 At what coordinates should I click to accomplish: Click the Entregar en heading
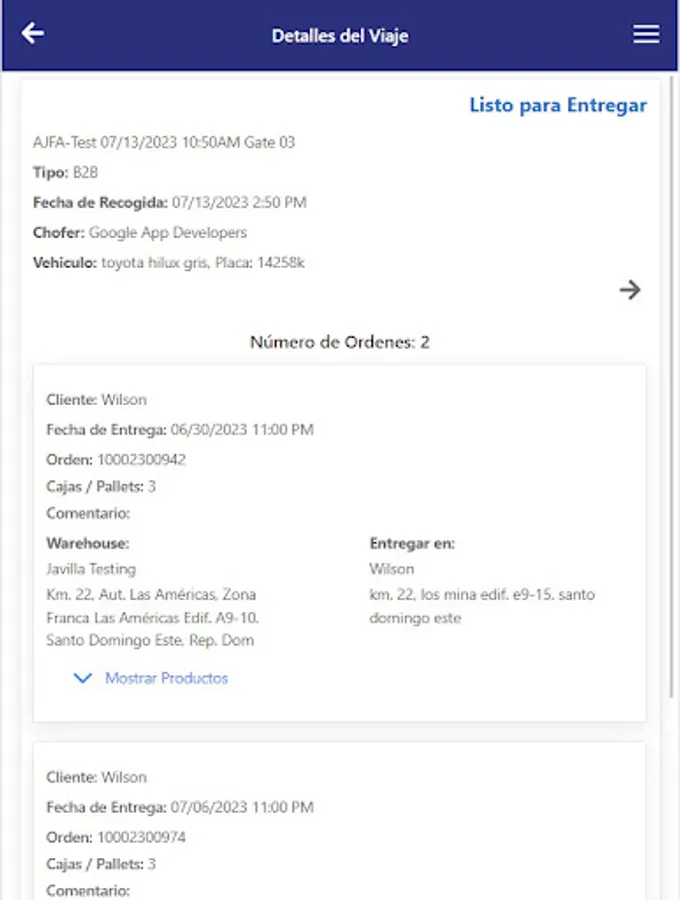click(x=412, y=544)
